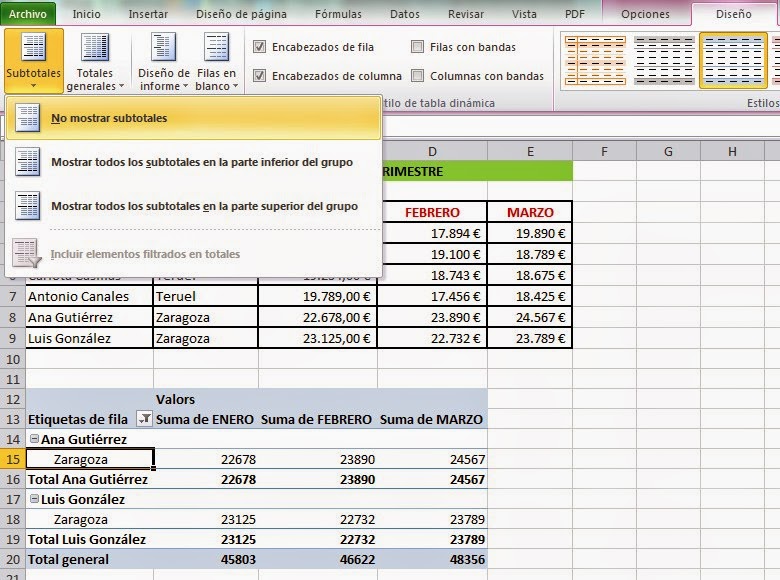This screenshot has height=580, width=780.
Task: Collapse the Ana Gutiérrez pivot group
Action: [x=34, y=439]
